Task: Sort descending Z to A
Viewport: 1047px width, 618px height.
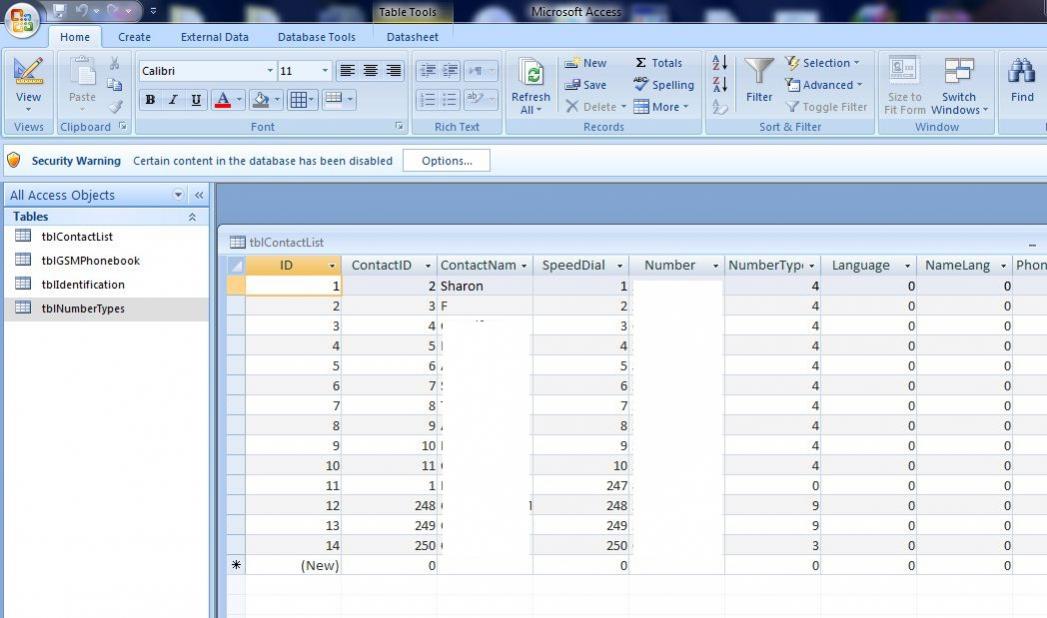Action: tap(720, 85)
